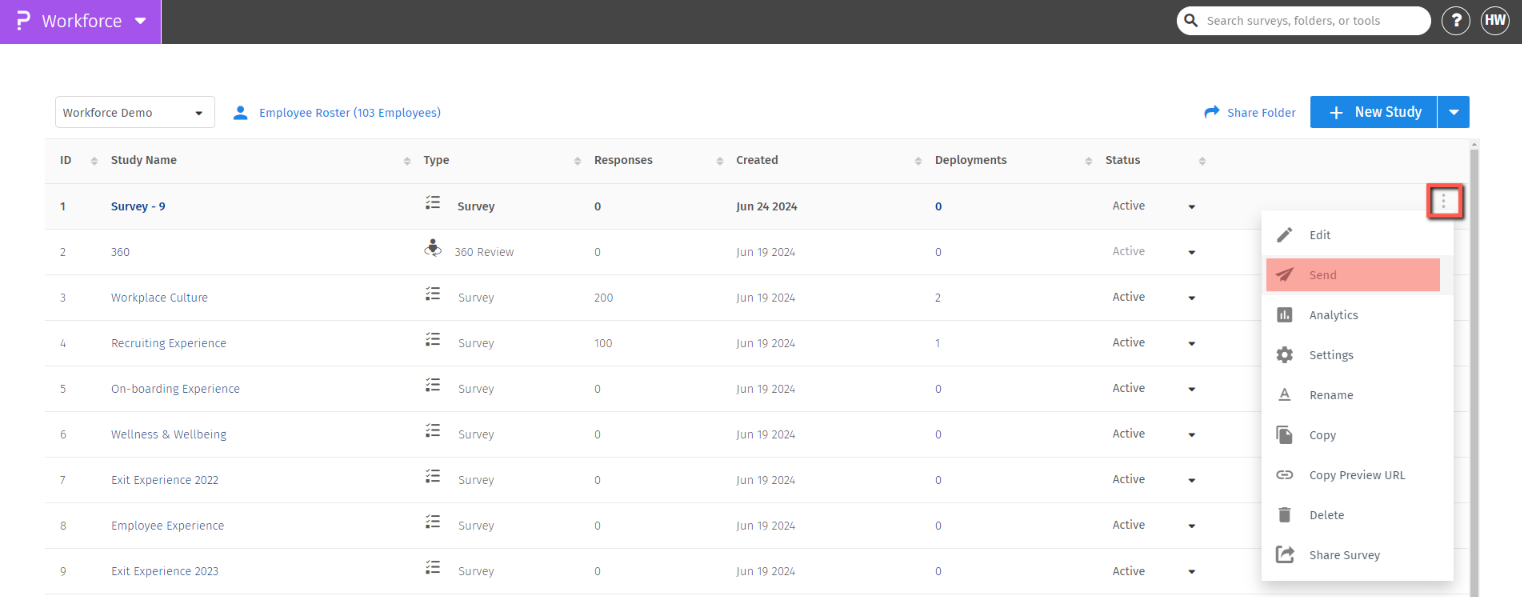Expand New Study dropdown arrow

[1454, 113]
